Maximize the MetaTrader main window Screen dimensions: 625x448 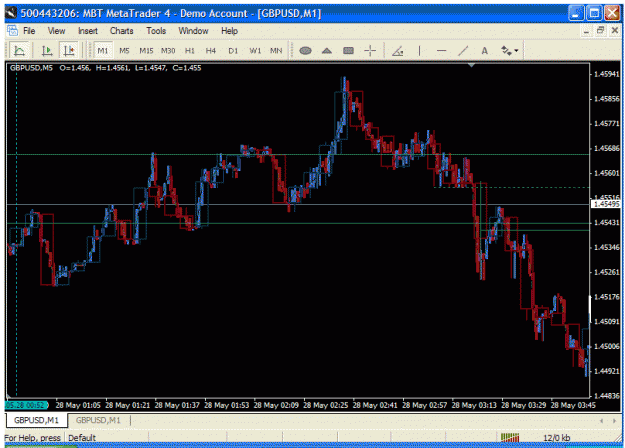click(594, 13)
